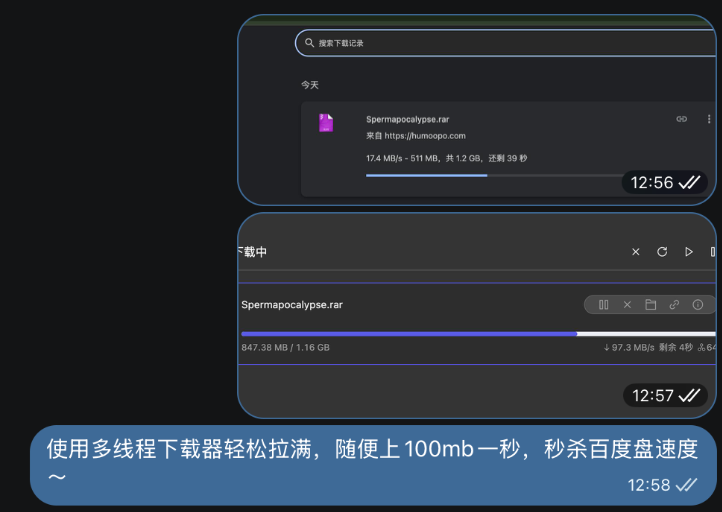Click the text message about 多线程下载器

point(373,465)
